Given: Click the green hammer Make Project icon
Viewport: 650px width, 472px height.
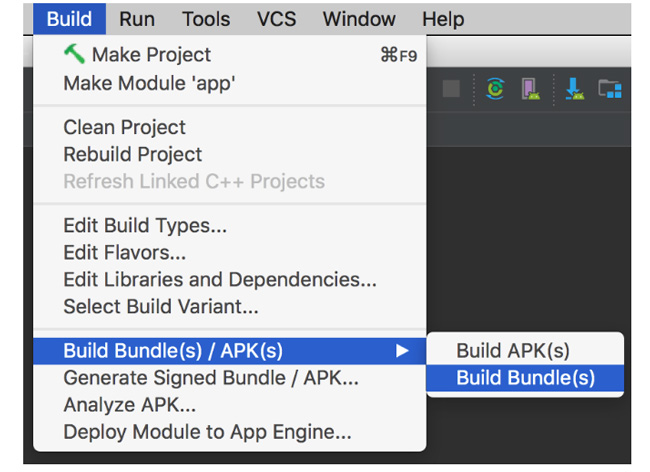Looking at the screenshot, I should pyautogui.click(x=75, y=54).
